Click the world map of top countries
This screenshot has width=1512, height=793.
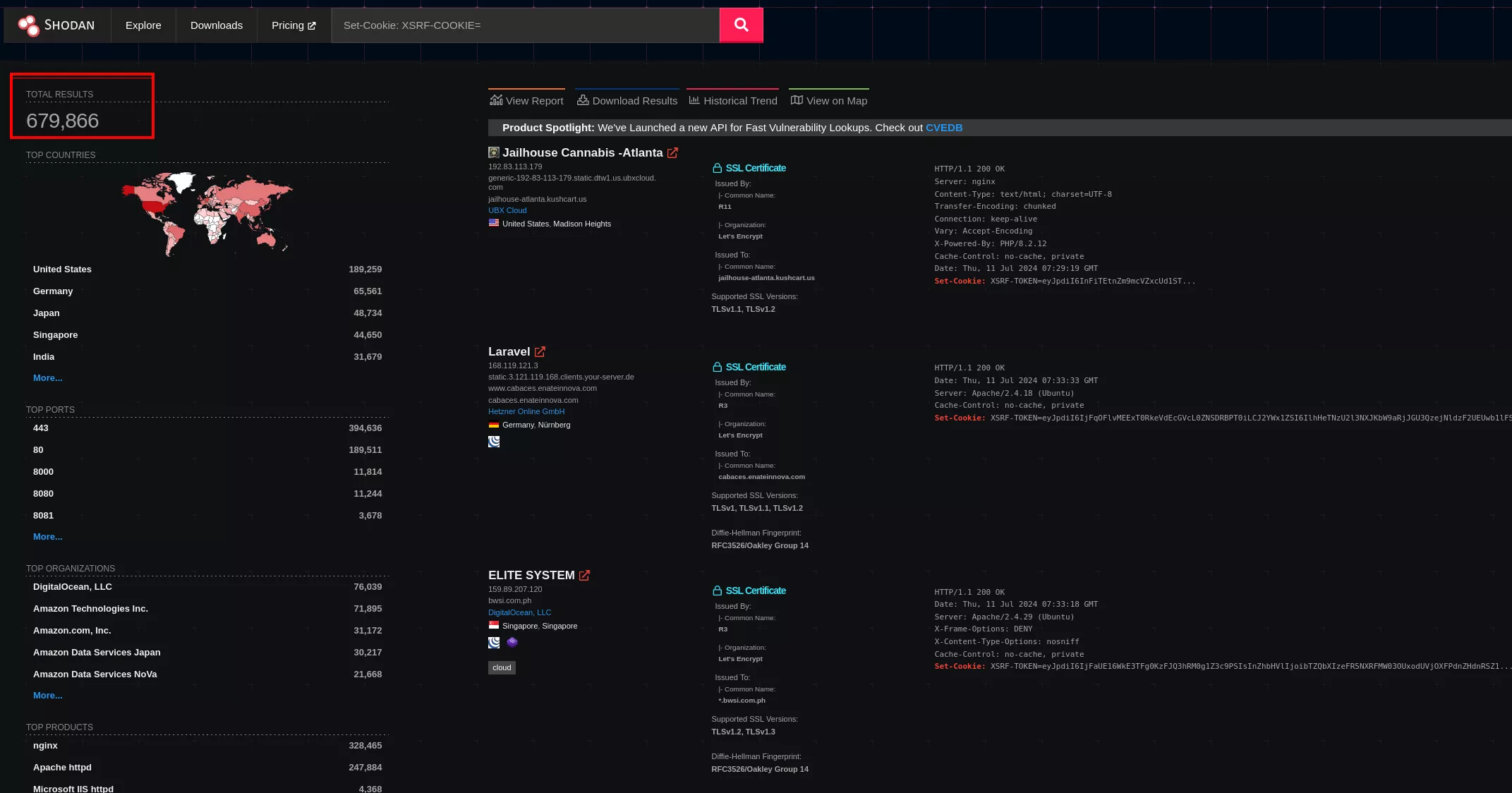pos(207,214)
